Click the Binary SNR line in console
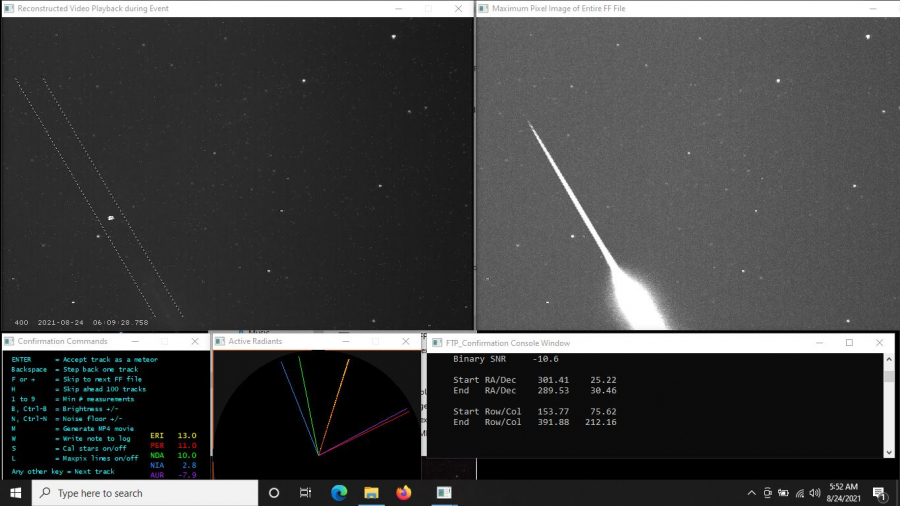The width and height of the screenshot is (900, 506). (506, 359)
